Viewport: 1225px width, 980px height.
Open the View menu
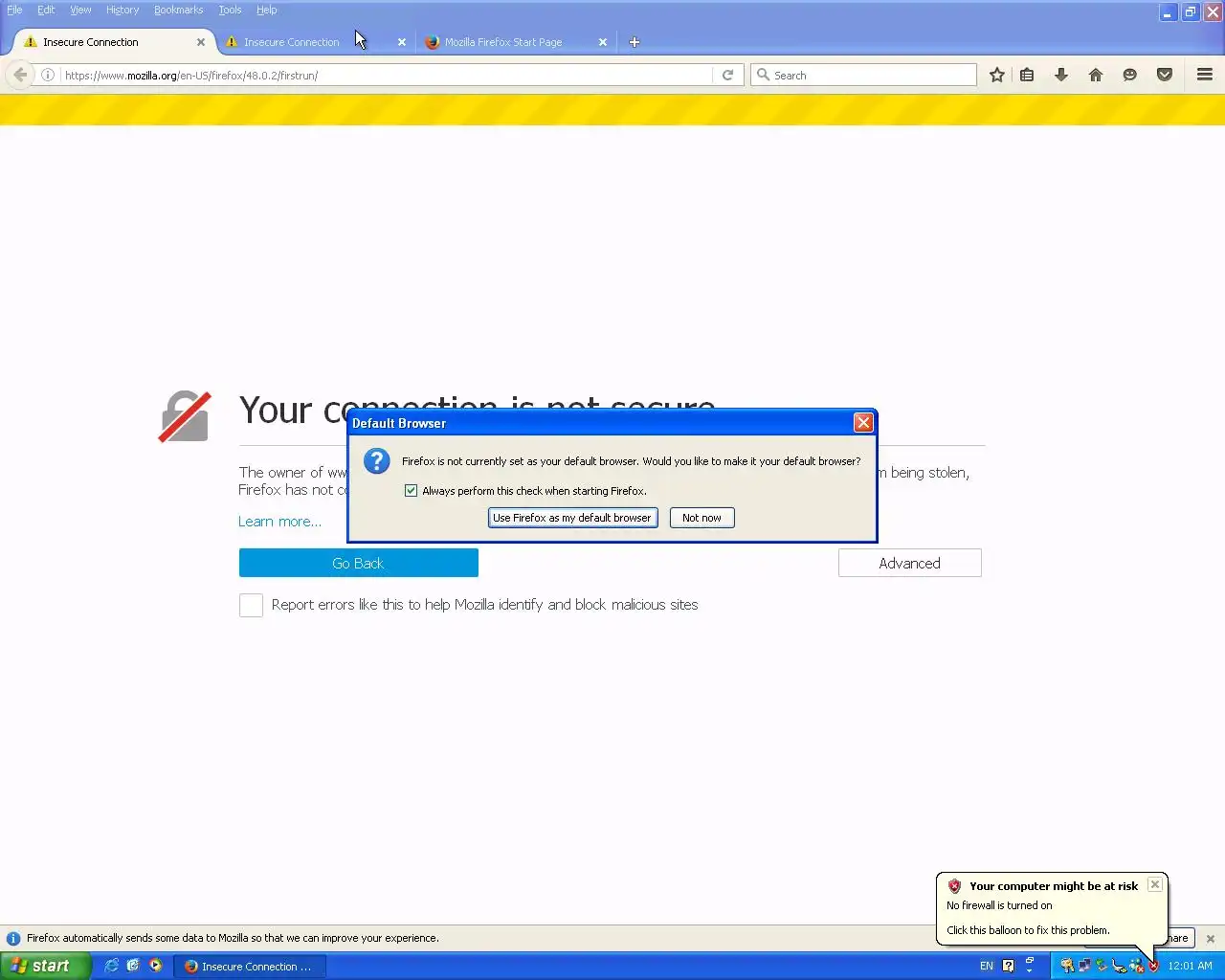pyautogui.click(x=80, y=10)
